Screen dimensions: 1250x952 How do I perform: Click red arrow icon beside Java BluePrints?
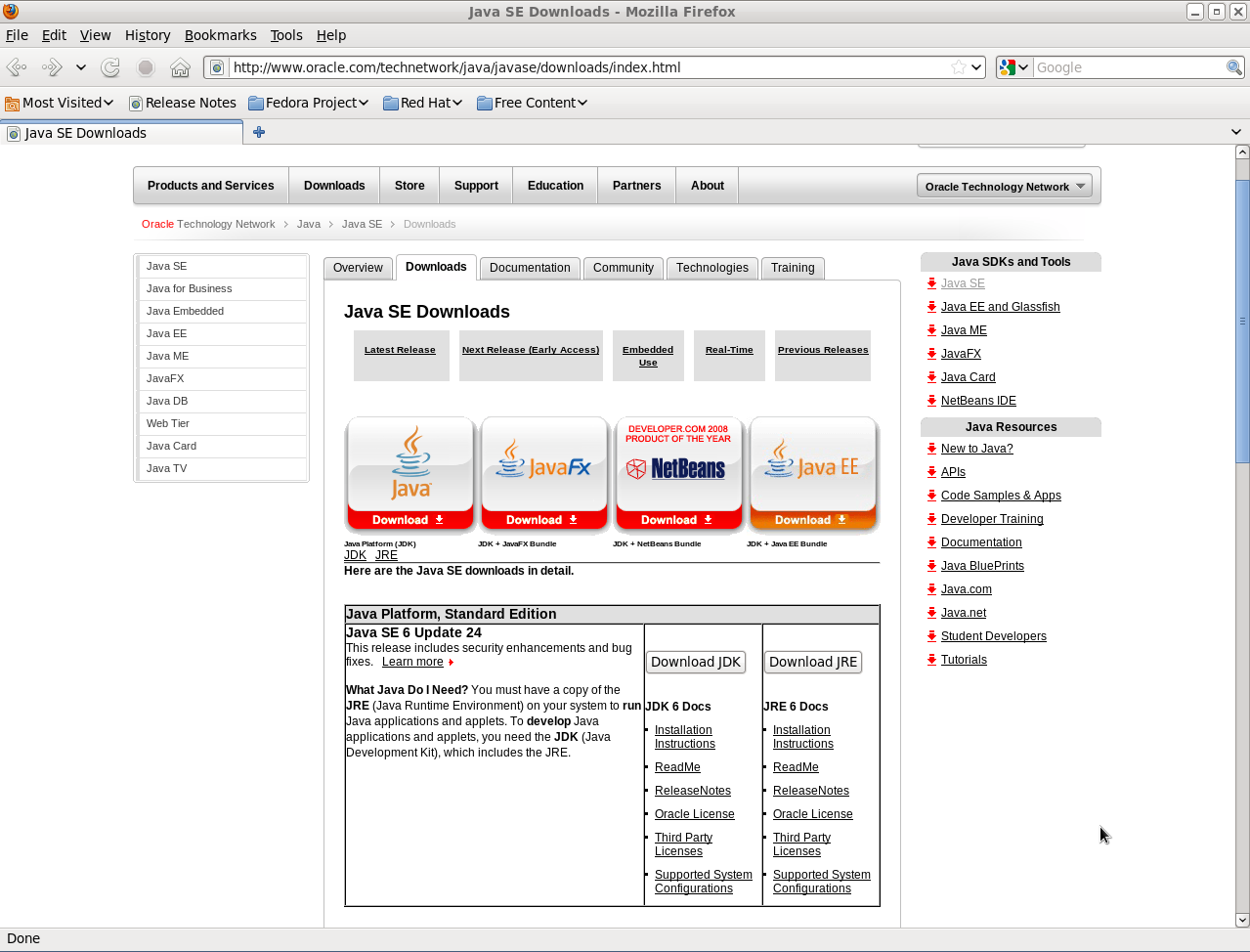pos(932,566)
